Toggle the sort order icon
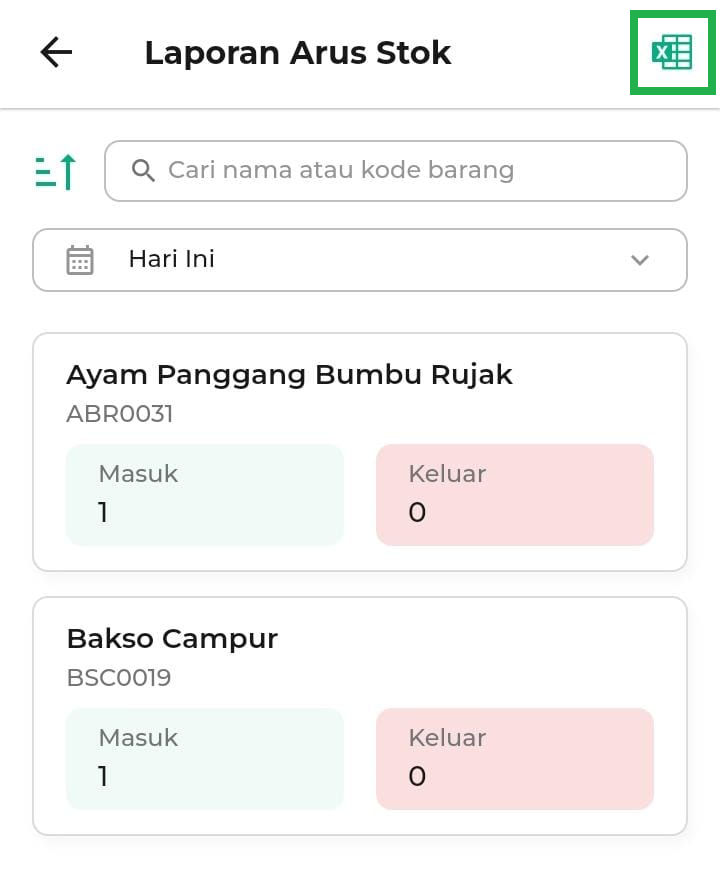The image size is (720, 876). click(x=56, y=172)
